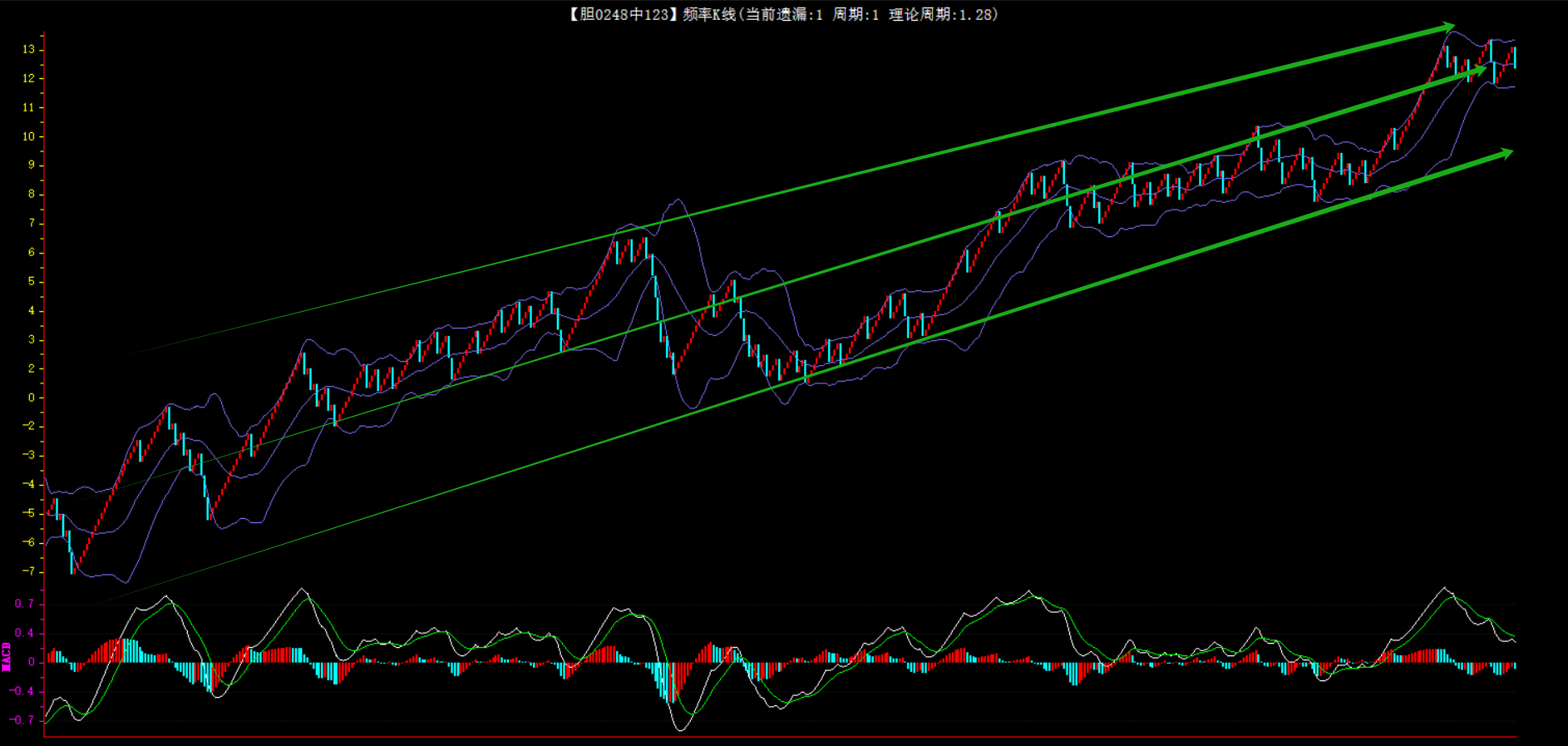Select the 当前遗漏:1 text in the title

(x=784, y=14)
